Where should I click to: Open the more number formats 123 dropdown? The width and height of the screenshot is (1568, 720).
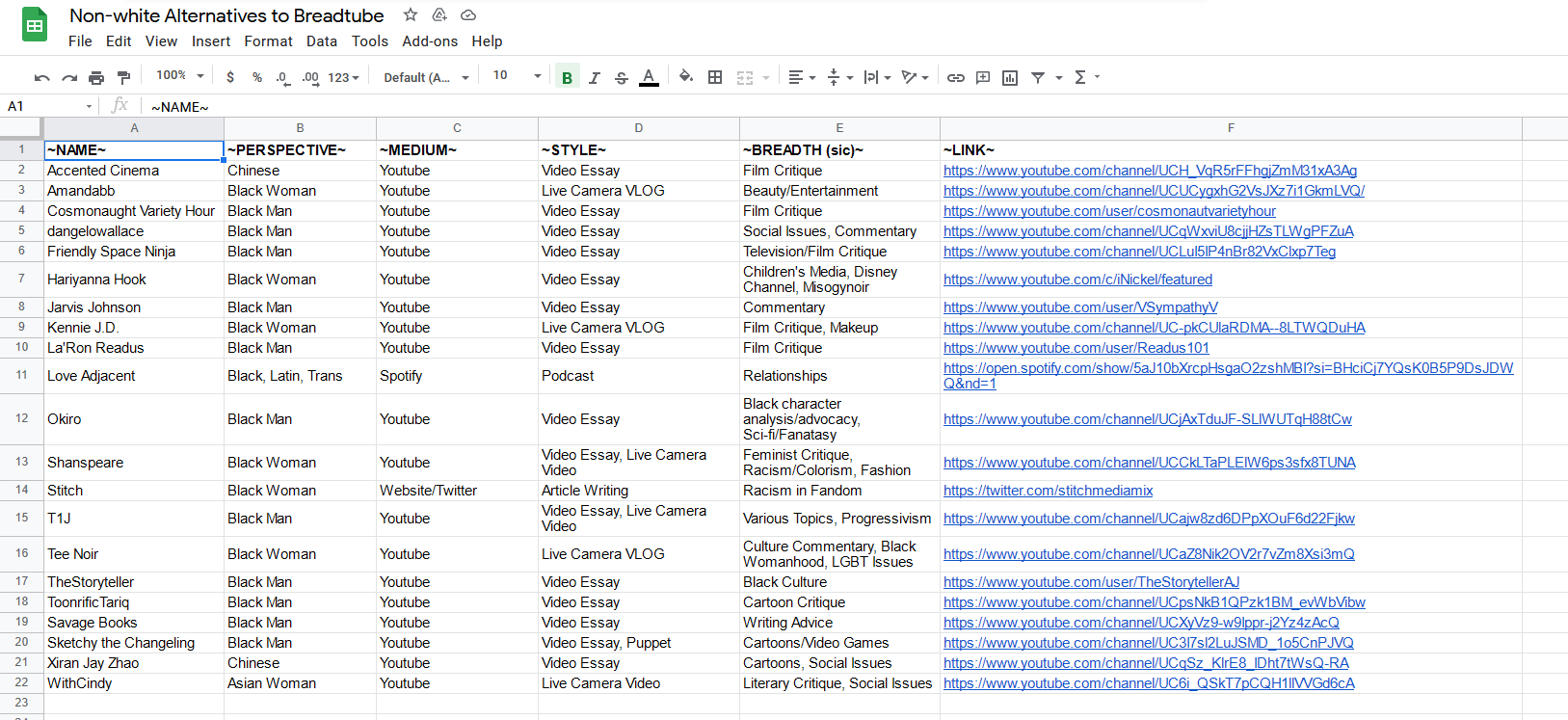343,77
